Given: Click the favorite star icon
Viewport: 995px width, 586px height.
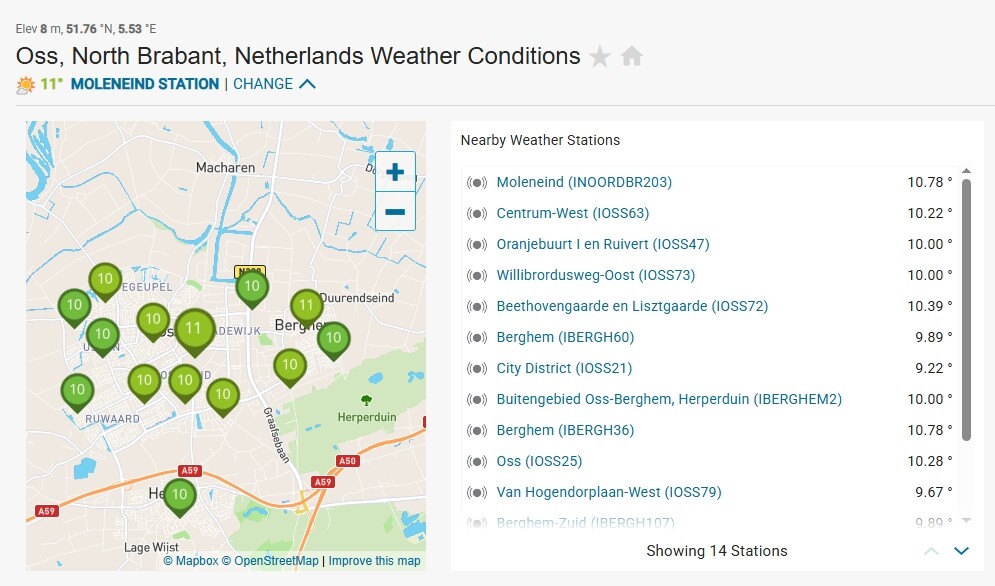Looking at the screenshot, I should (600, 57).
